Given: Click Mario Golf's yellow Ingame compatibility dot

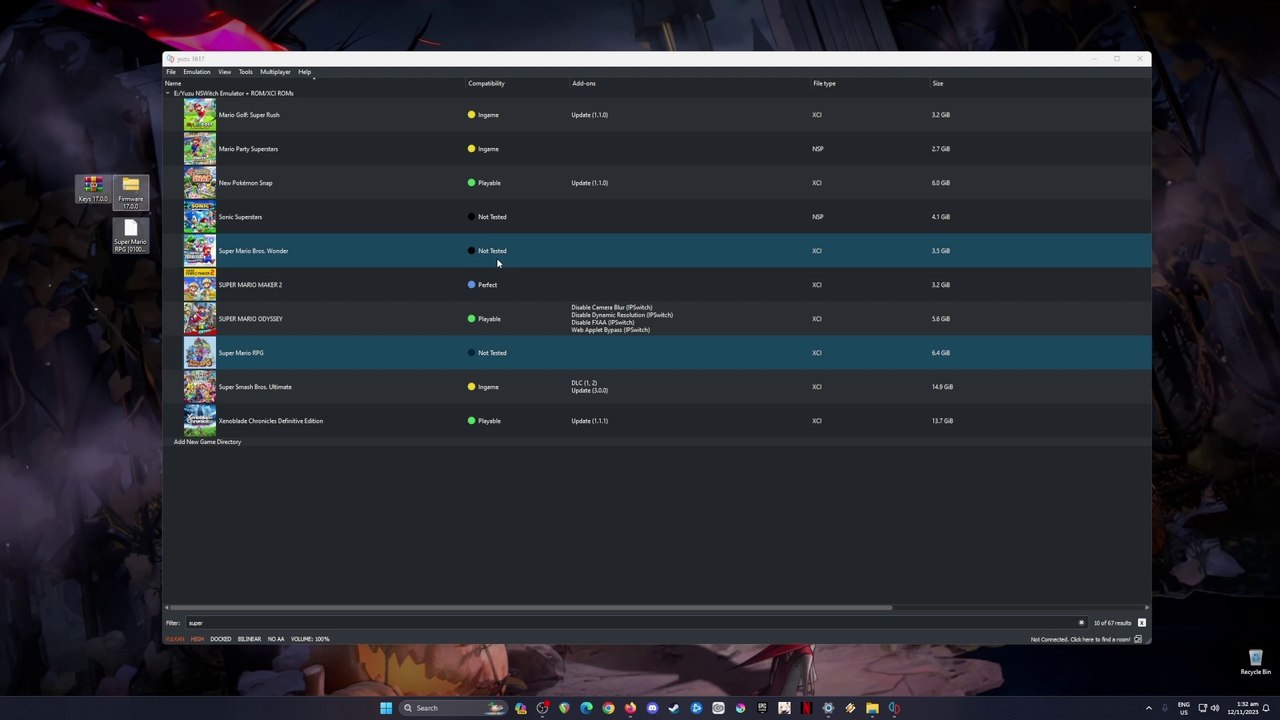Looking at the screenshot, I should (471, 115).
